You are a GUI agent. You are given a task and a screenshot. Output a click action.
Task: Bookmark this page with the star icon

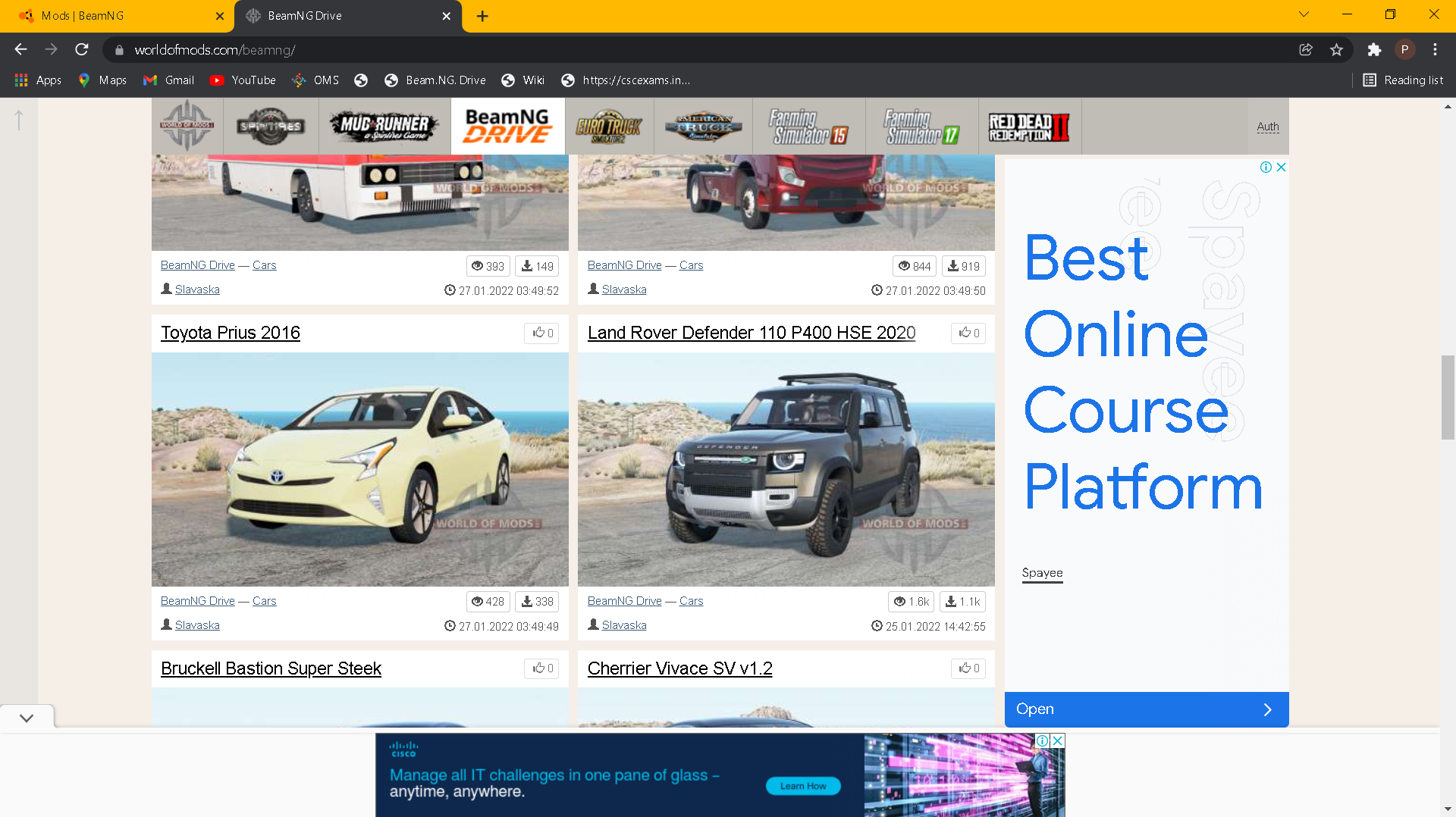pos(1336,49)
